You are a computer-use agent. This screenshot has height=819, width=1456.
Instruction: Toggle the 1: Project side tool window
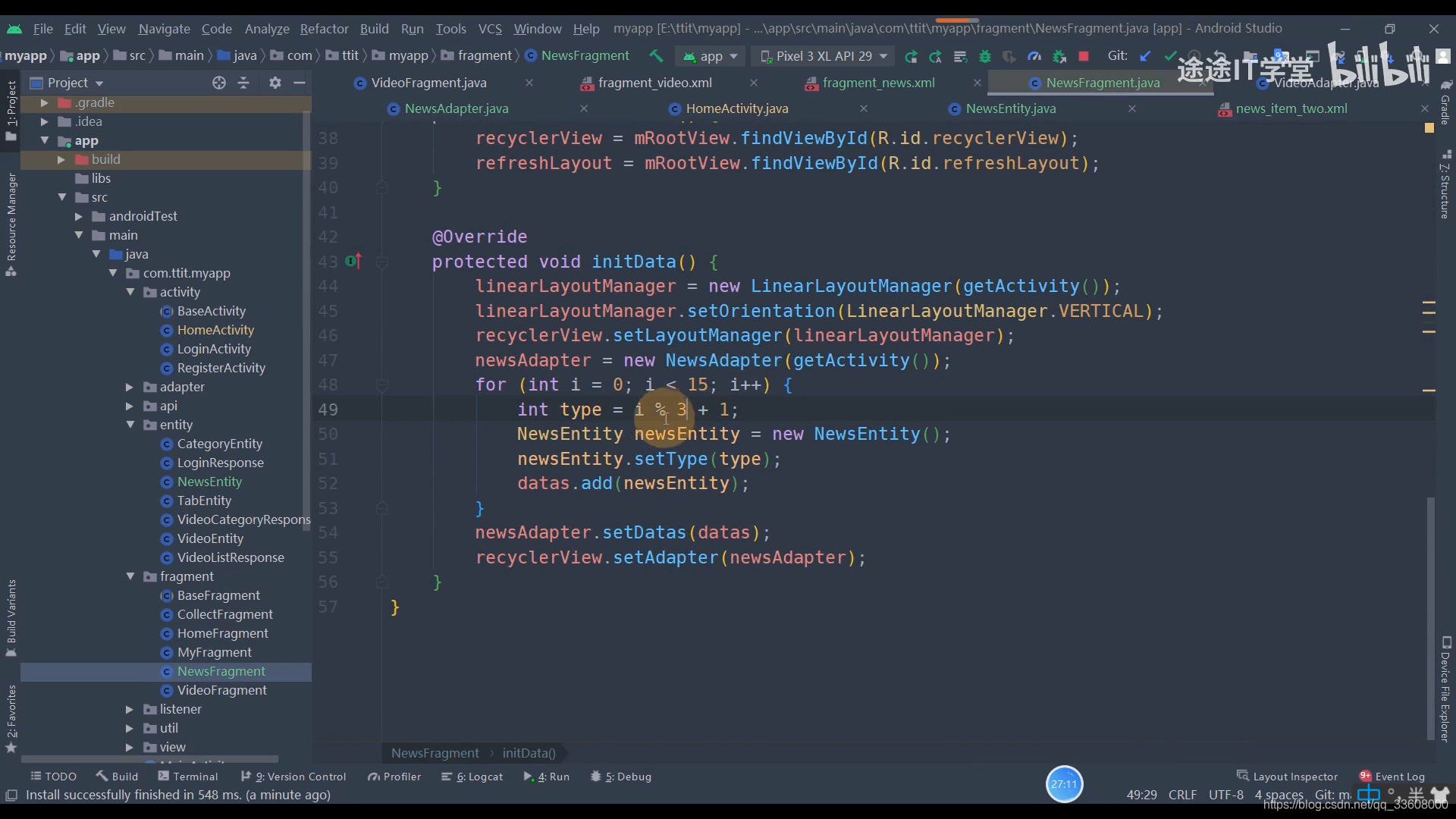(x=11, y=111)
